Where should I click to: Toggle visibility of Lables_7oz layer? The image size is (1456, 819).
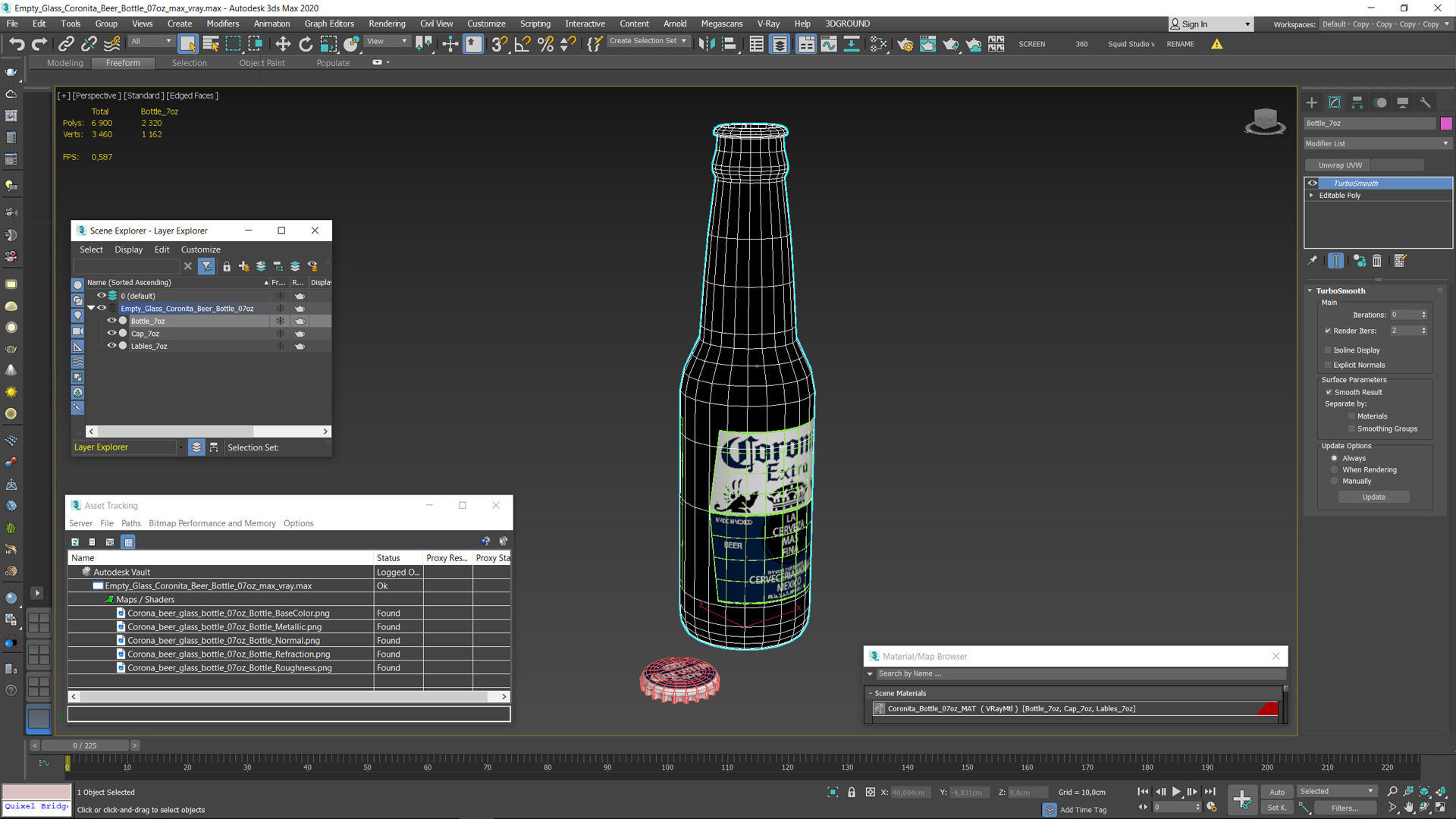(111, 346)
